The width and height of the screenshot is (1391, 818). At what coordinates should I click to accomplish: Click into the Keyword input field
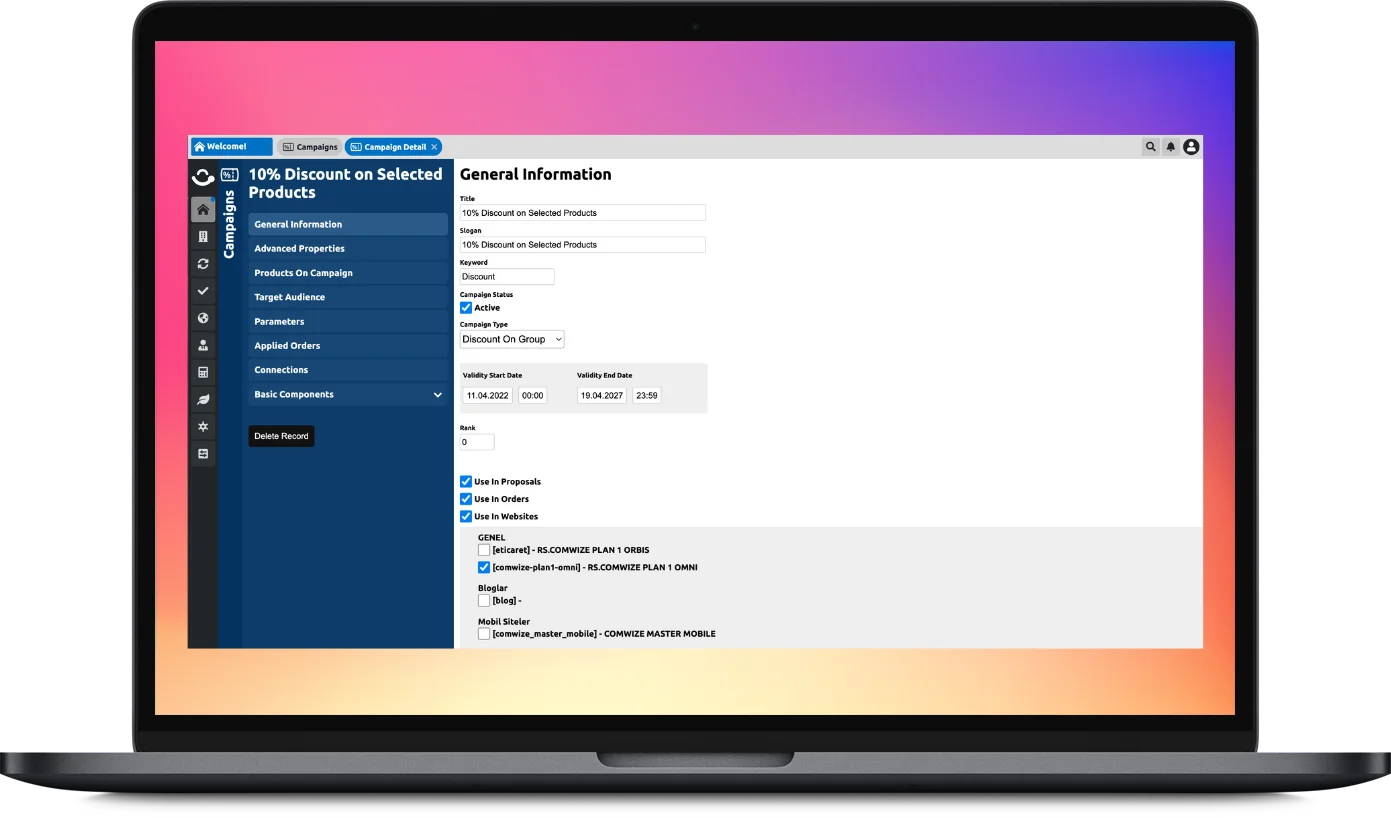(506, 277)
